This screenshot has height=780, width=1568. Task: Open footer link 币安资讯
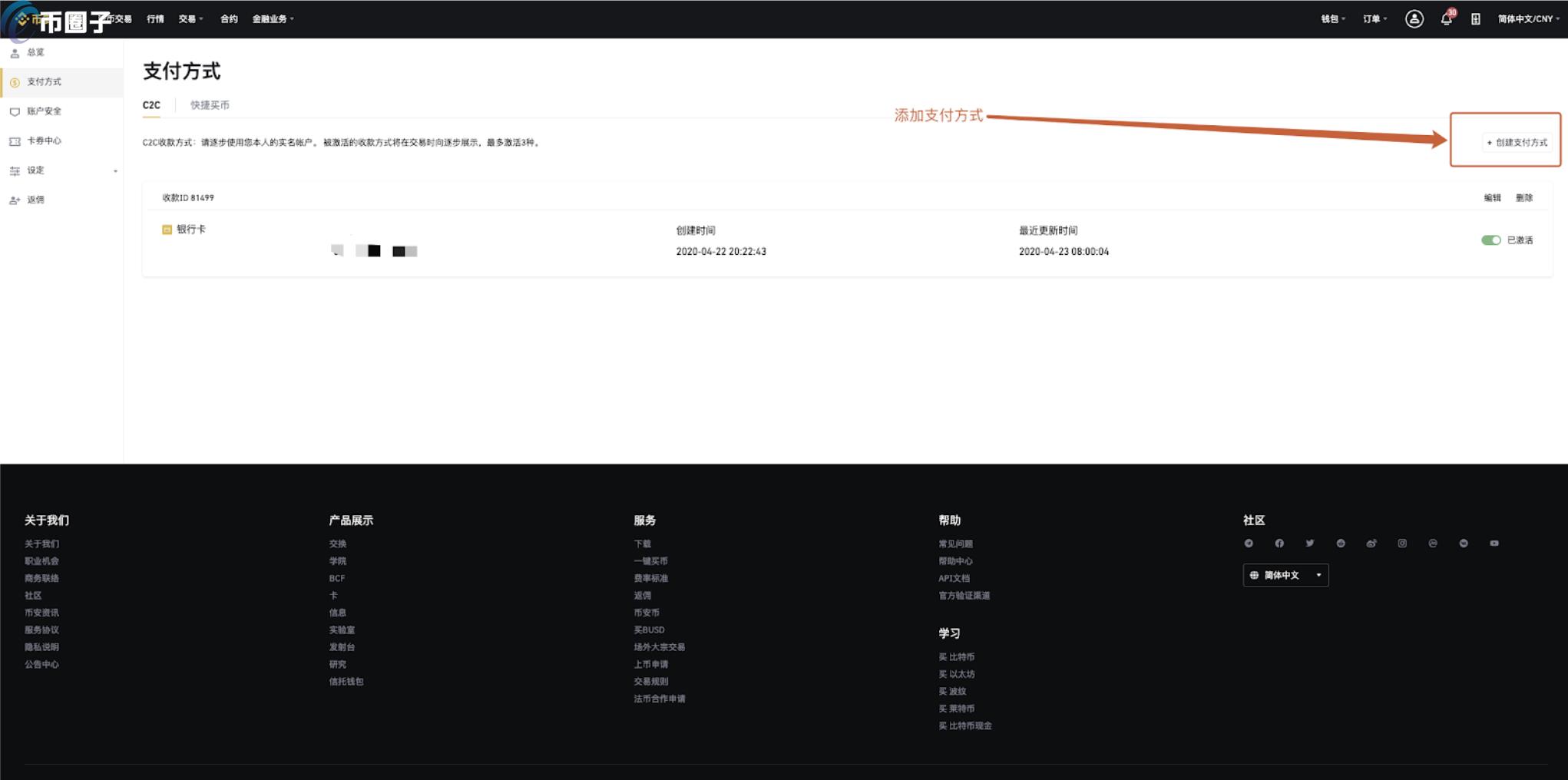(41, 613)
